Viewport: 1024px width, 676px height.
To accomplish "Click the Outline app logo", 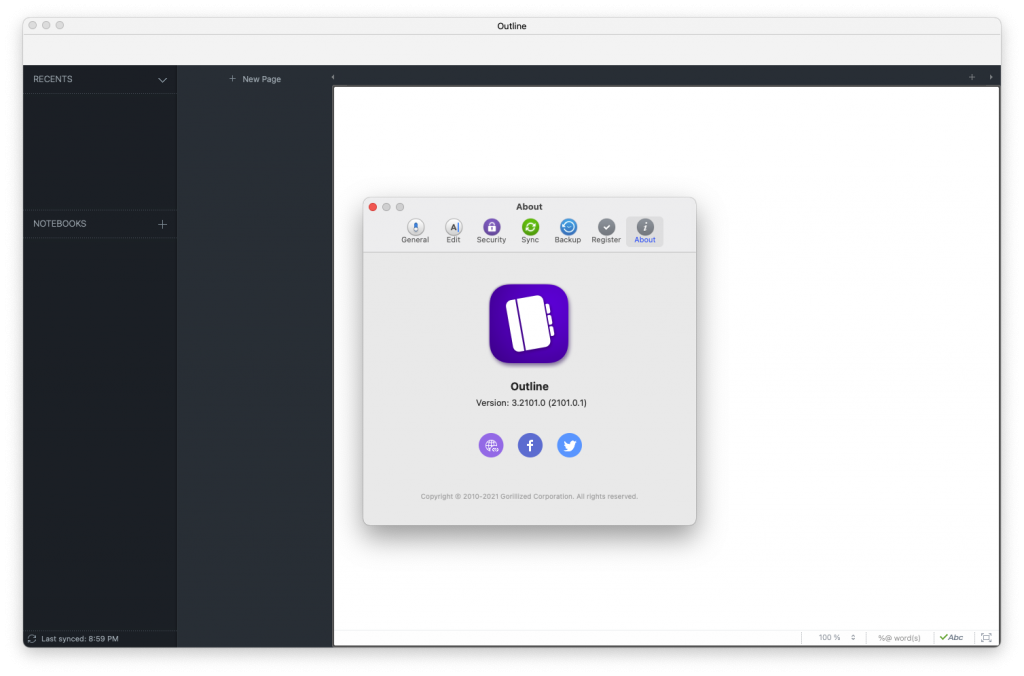I will point(529,323).
